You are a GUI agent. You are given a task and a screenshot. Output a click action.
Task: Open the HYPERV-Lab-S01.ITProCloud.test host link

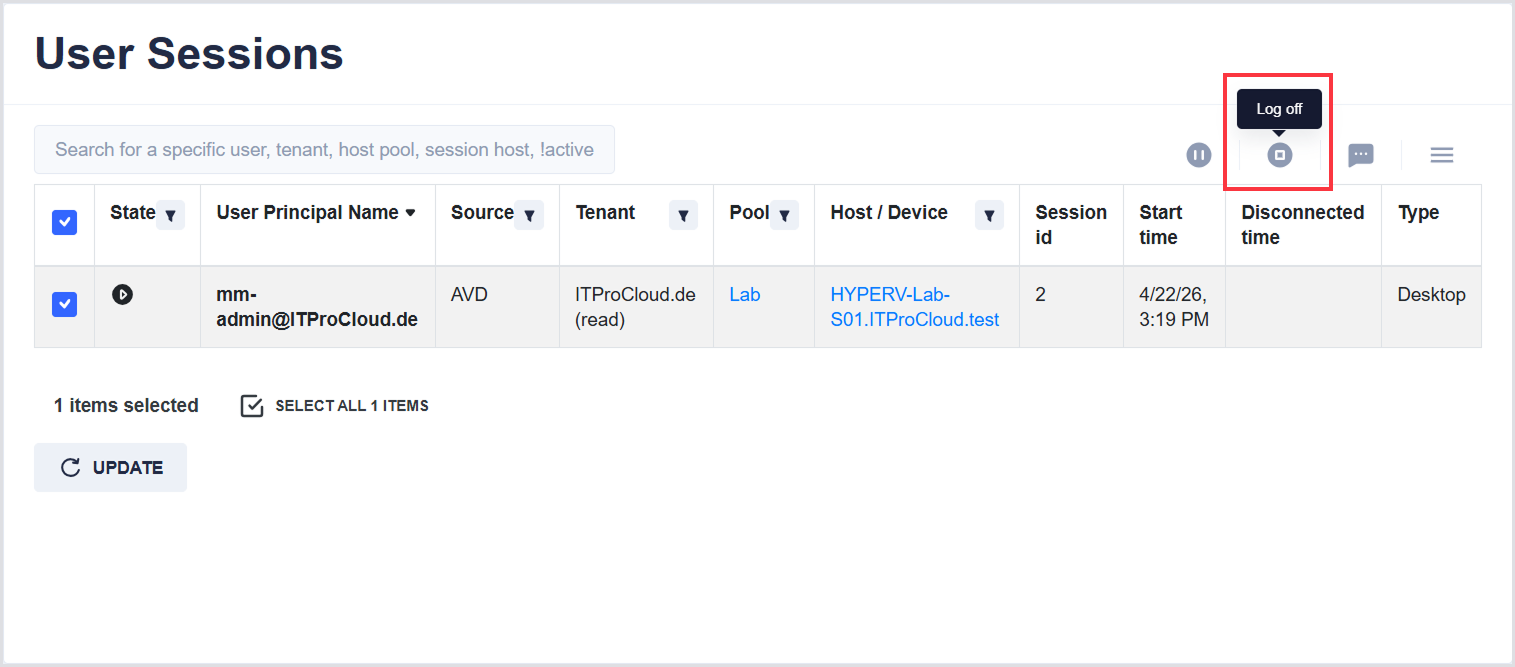914,307
